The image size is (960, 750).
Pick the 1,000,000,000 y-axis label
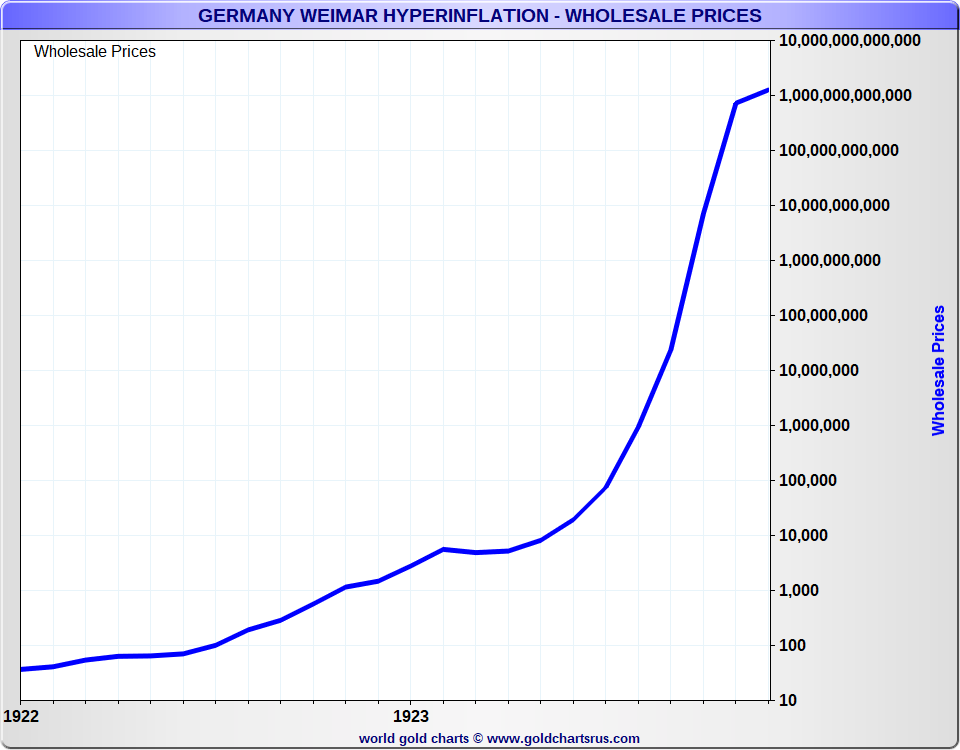[830, 261]
